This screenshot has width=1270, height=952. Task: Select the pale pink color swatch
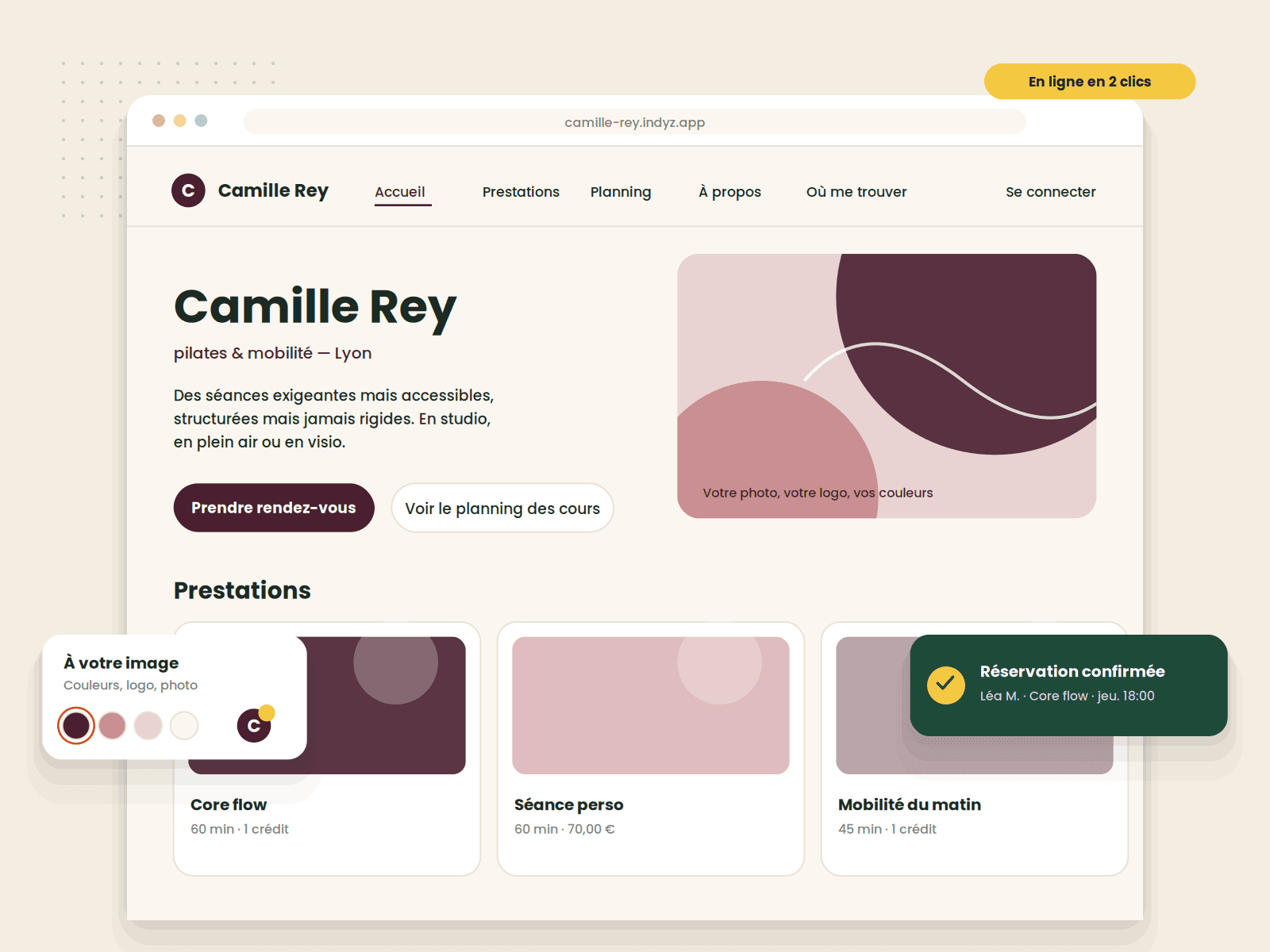(x=148, y=725)
